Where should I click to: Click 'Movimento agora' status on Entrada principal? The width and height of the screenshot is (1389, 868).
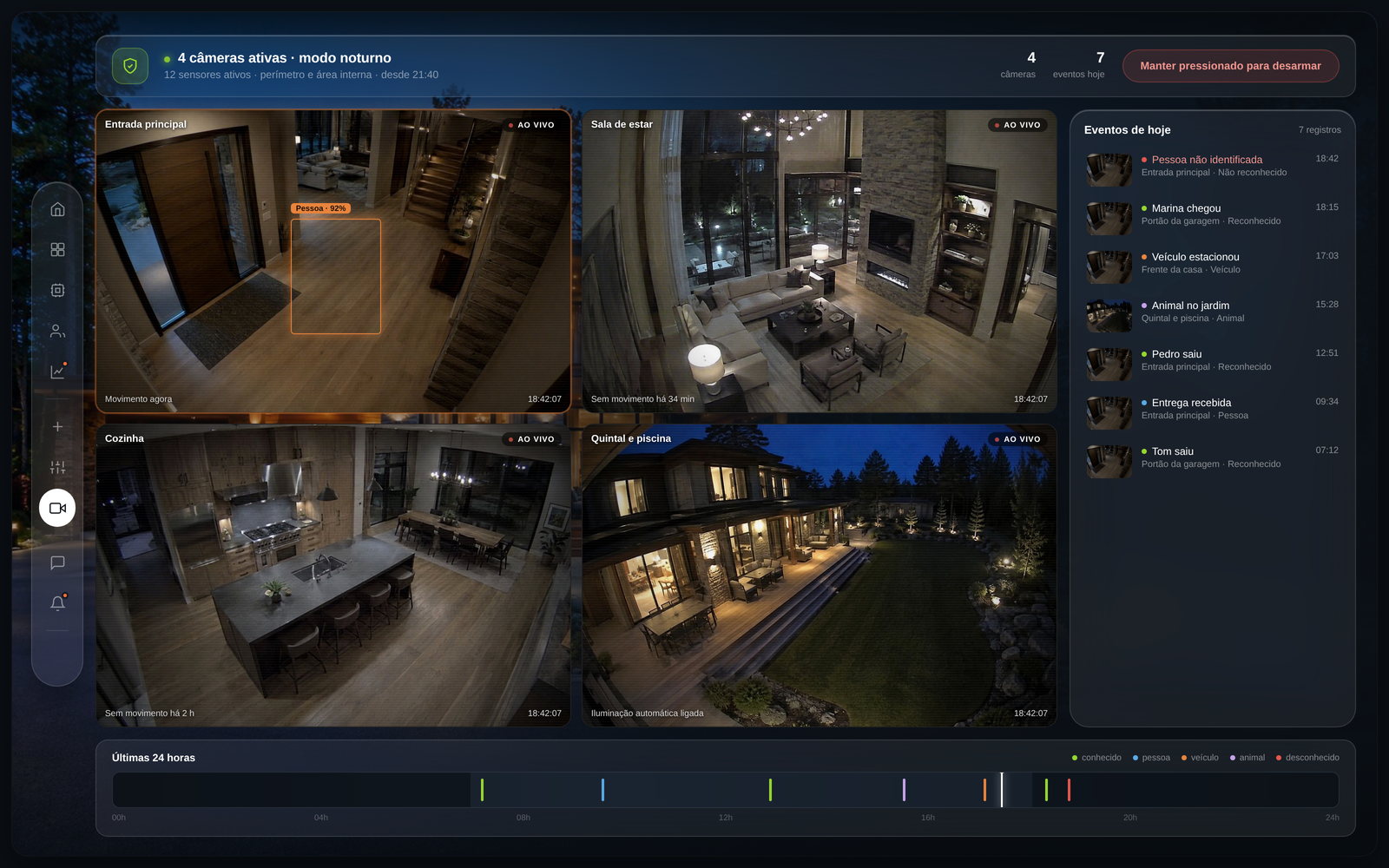(x=138, y=399)
